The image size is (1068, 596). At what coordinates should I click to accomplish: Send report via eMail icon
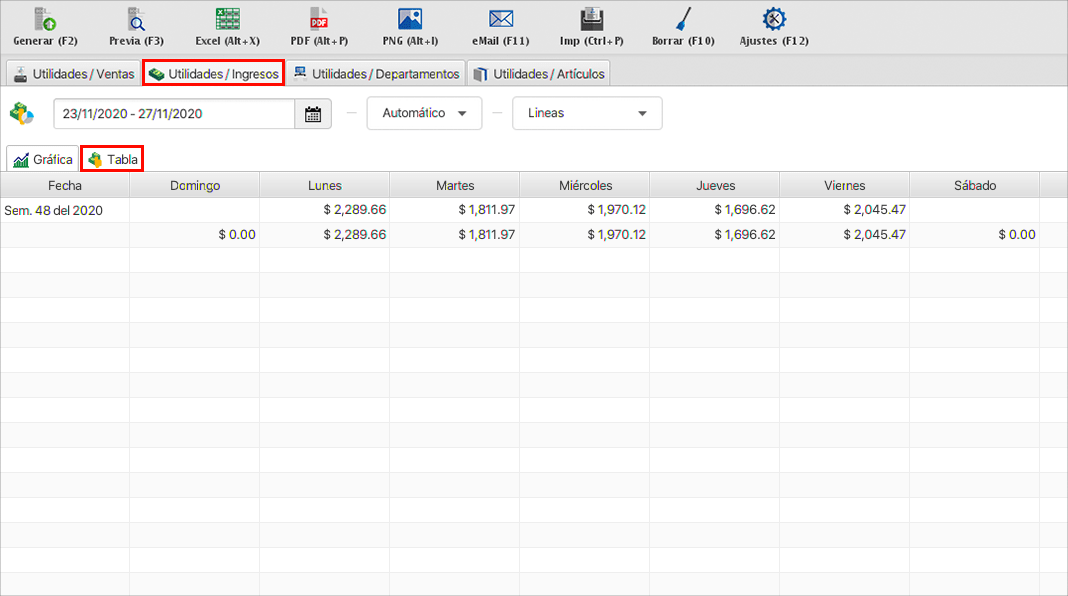coord(501,20)
